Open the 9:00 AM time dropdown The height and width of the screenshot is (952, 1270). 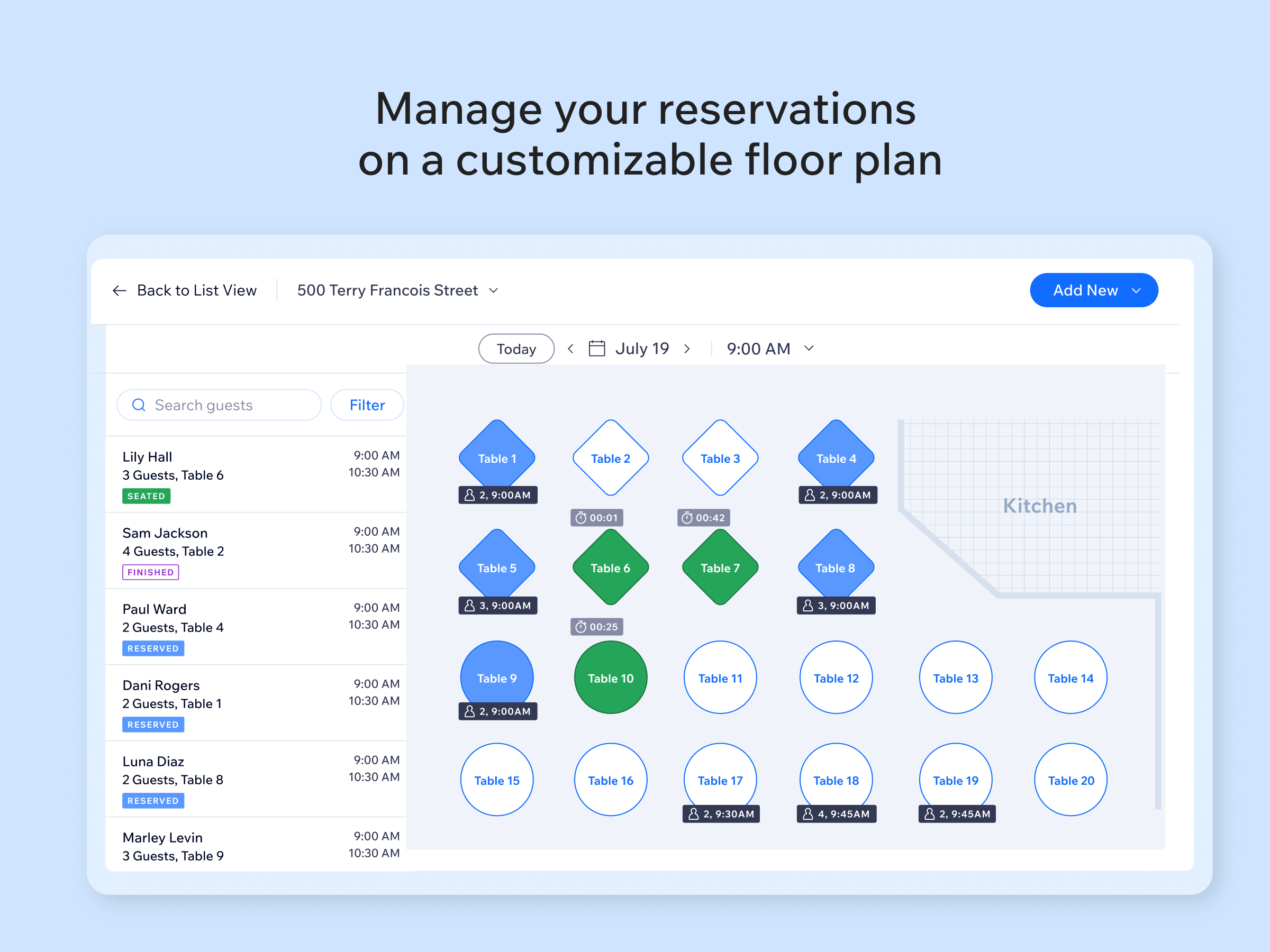click(x=769, y=349)
